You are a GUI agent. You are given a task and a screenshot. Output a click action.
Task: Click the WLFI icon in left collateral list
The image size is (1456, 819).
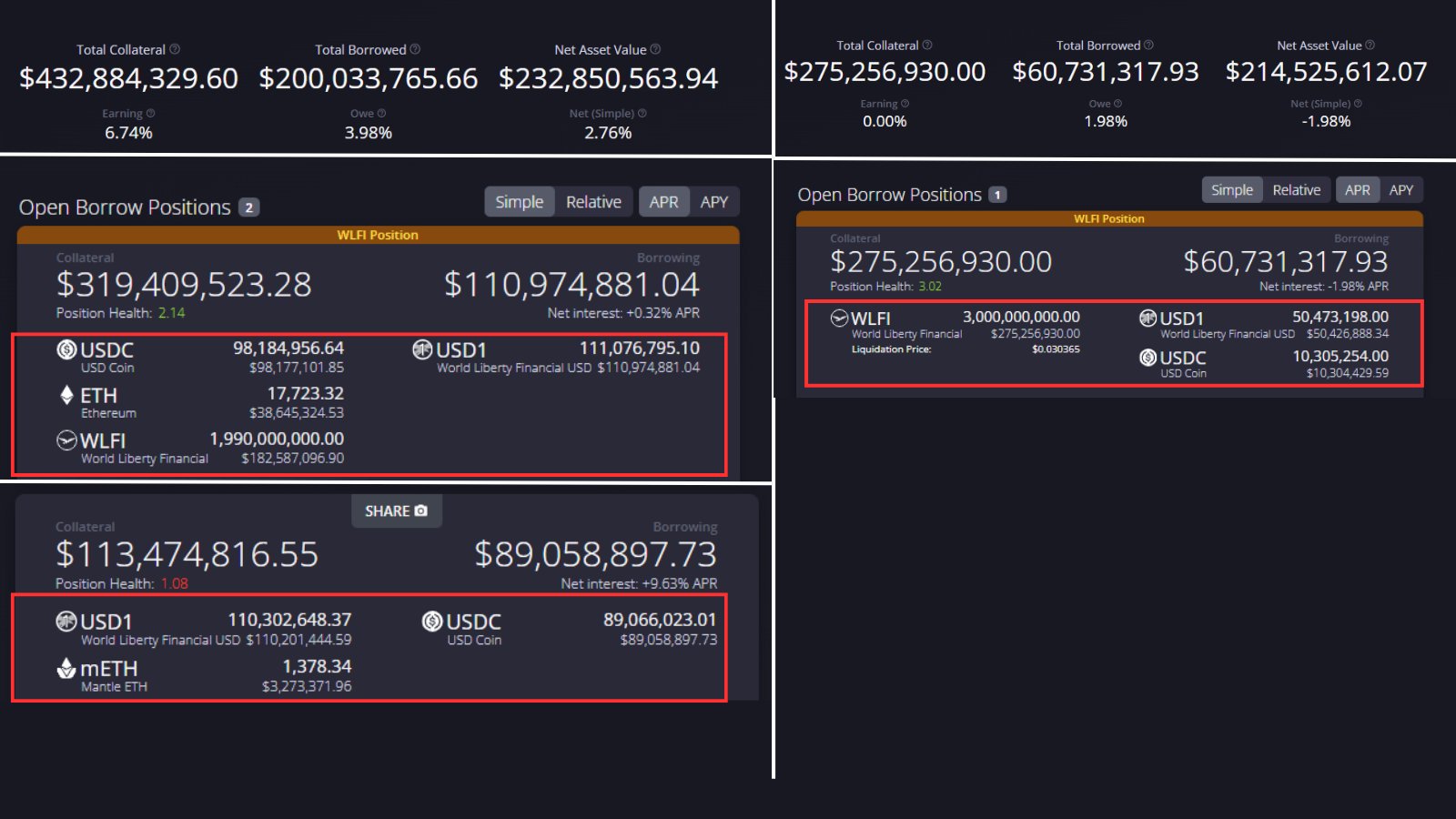coord(66,440)
